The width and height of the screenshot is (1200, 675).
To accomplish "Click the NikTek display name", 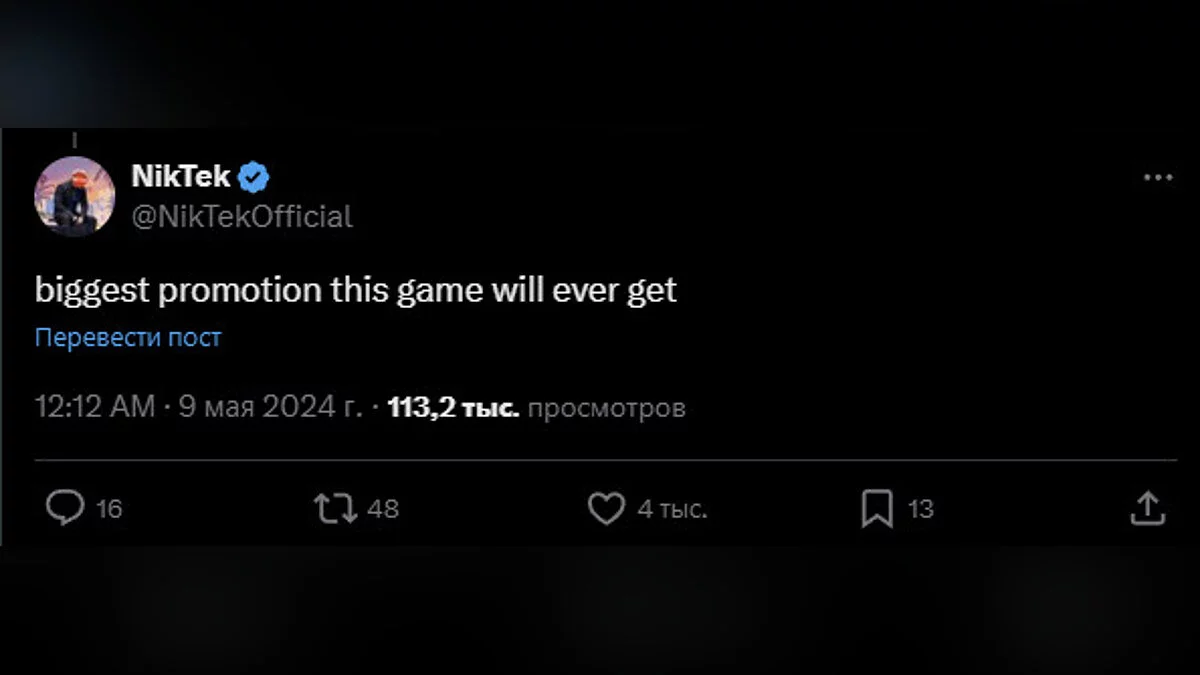I will click(181, 177).
